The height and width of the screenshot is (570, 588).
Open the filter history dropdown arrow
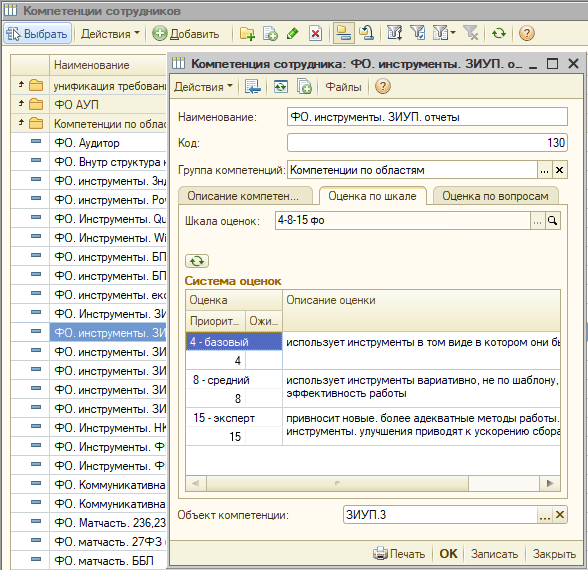pos(453,33)
